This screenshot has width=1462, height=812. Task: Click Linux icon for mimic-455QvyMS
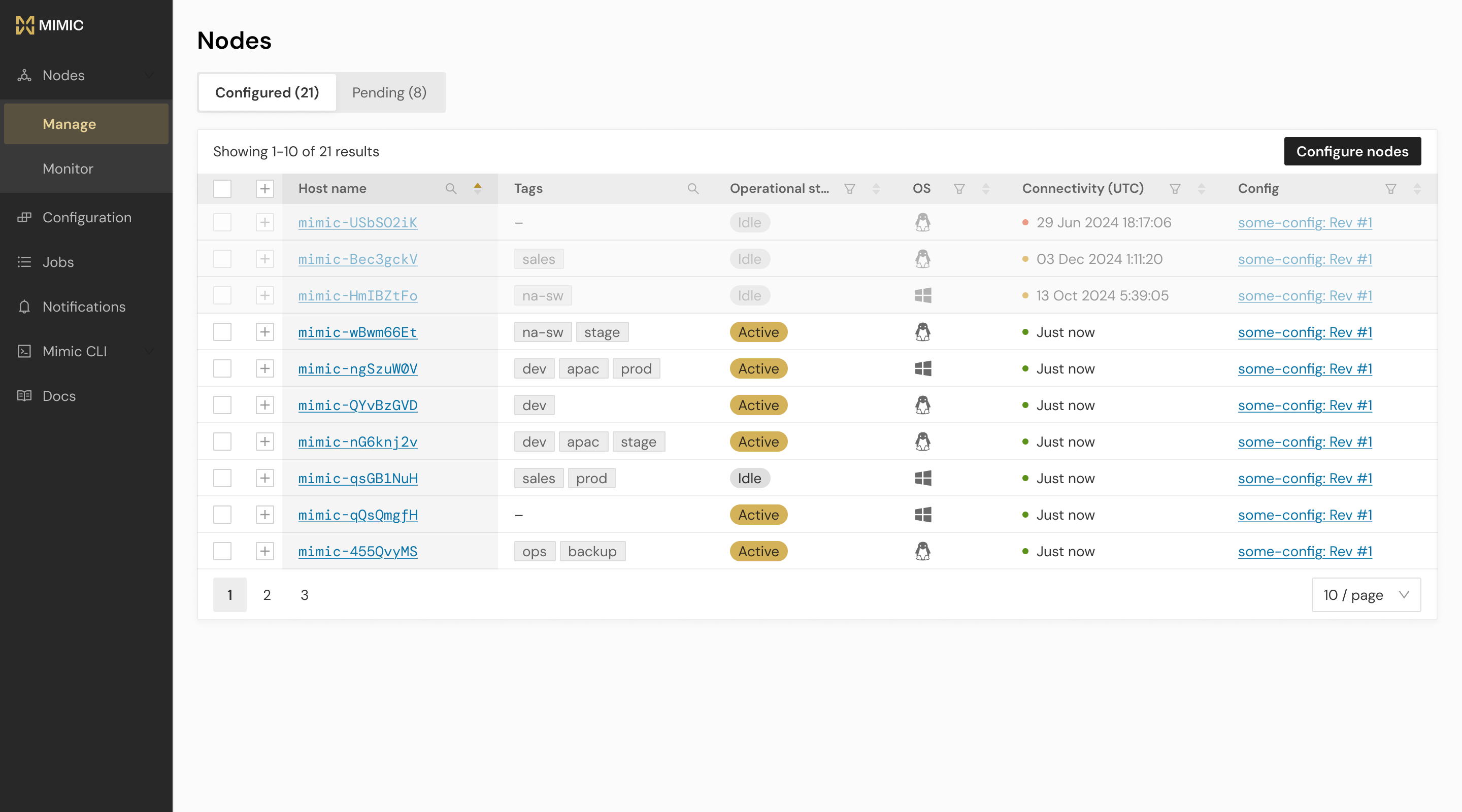(x=923, y=551)
